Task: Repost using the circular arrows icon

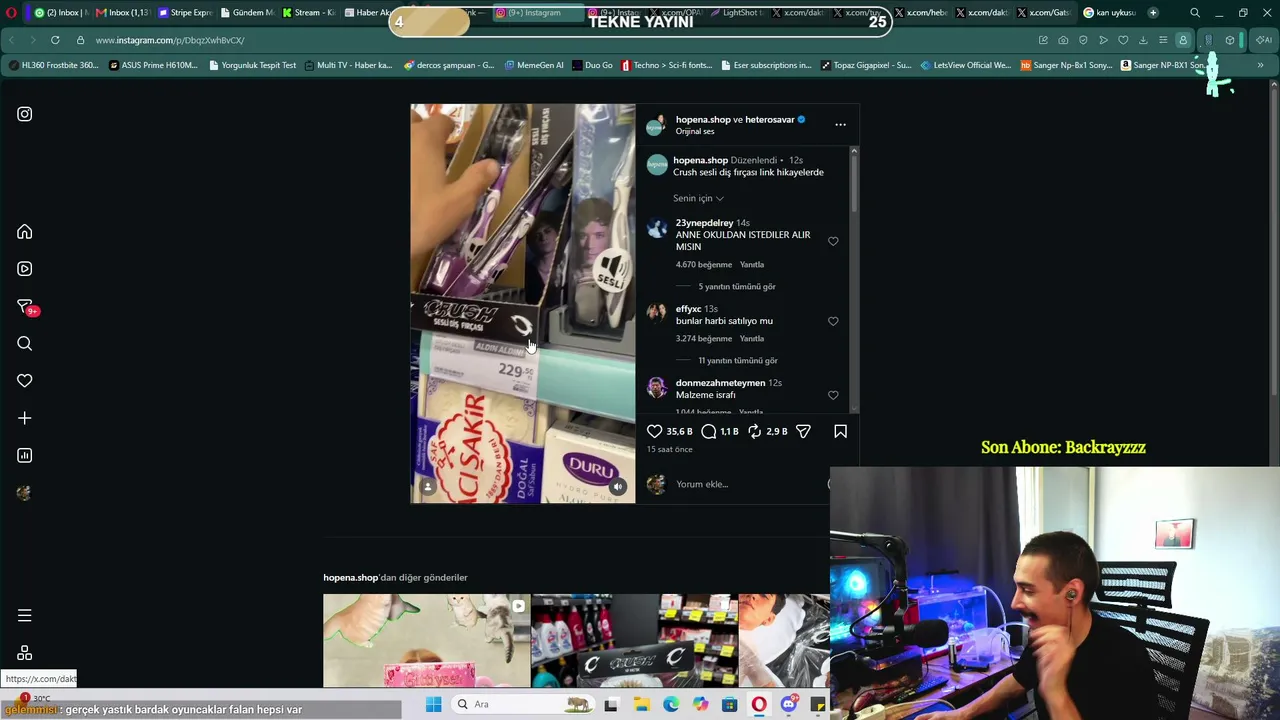Action: click(x=755, y=431)
